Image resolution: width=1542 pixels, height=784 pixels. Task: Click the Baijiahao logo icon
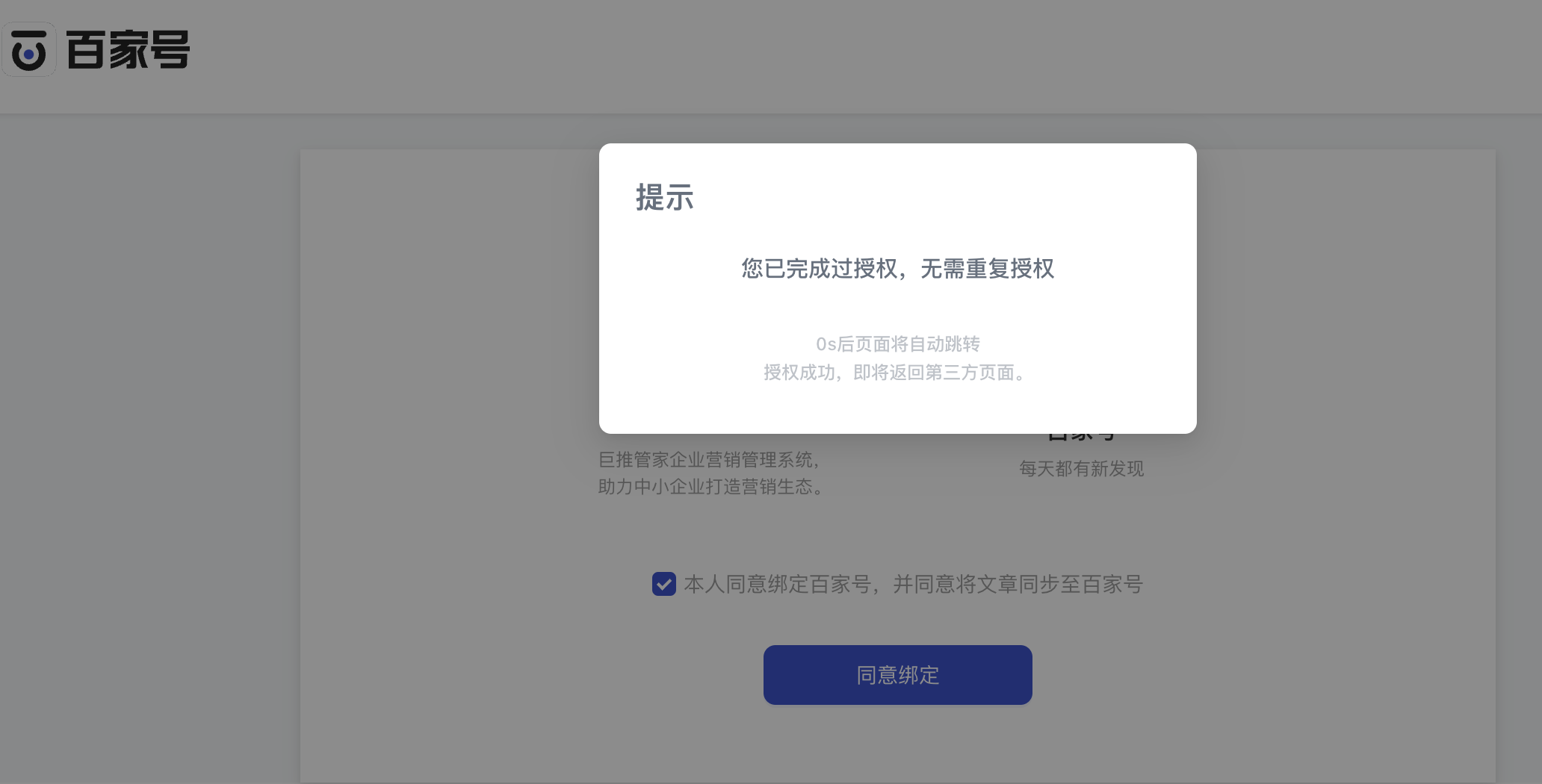29,50
